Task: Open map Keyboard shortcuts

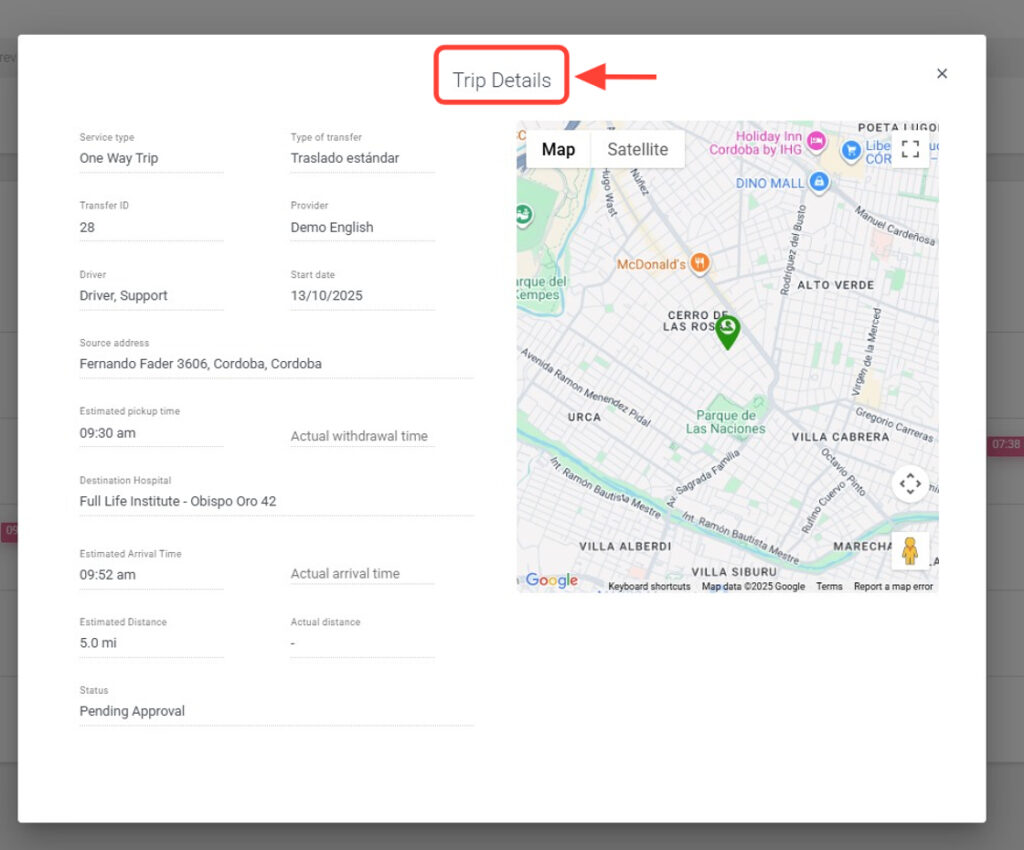Action: (x=649, y=587)
